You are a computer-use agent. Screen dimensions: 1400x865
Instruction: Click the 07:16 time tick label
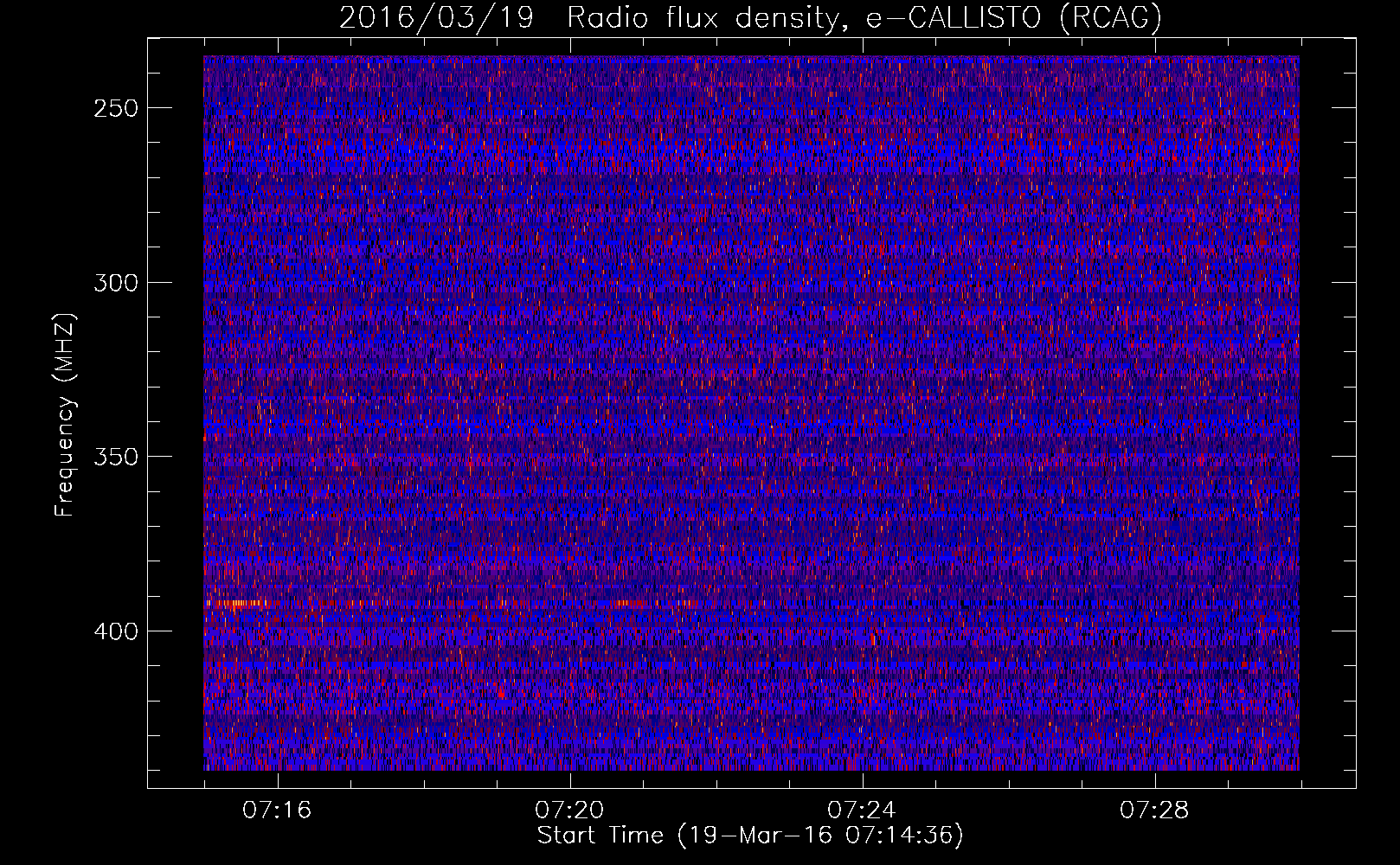(x=277, y=811)
